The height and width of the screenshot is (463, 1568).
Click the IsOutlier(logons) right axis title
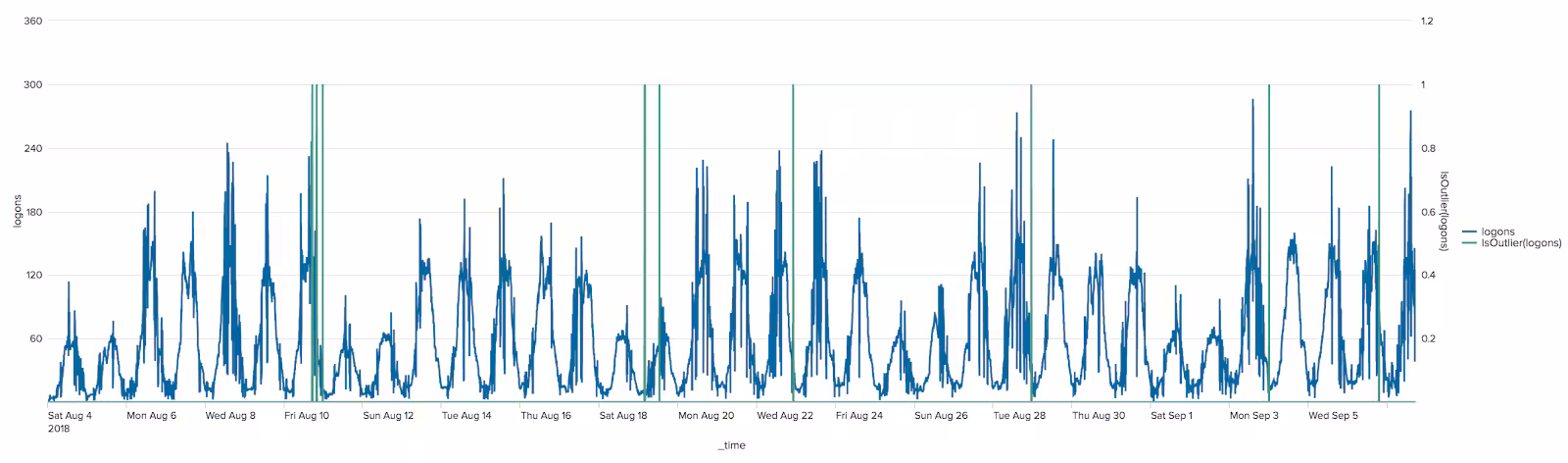[1444, 212]
